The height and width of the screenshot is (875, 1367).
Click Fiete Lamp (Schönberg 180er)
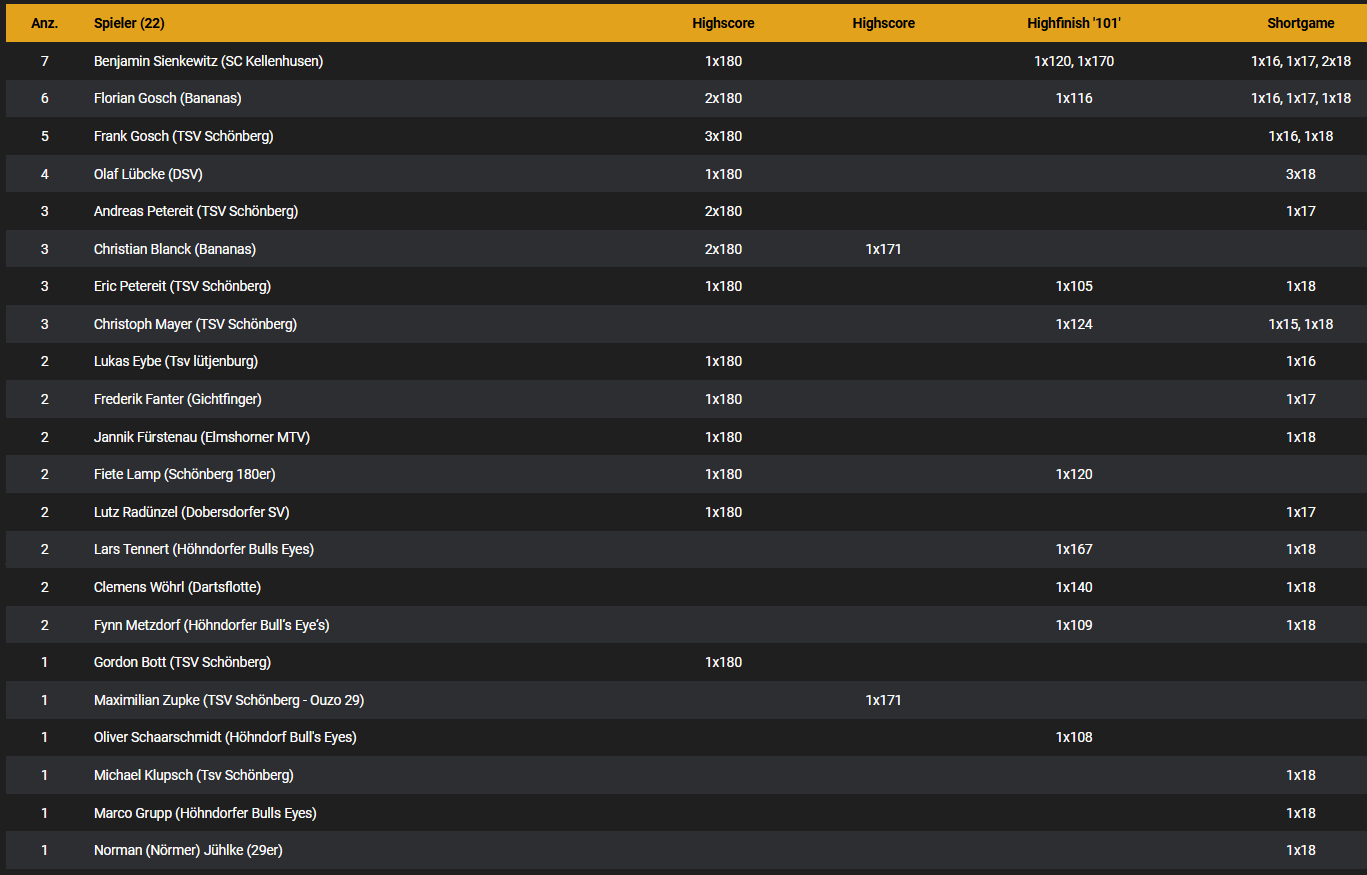click(x=184, y=474)
